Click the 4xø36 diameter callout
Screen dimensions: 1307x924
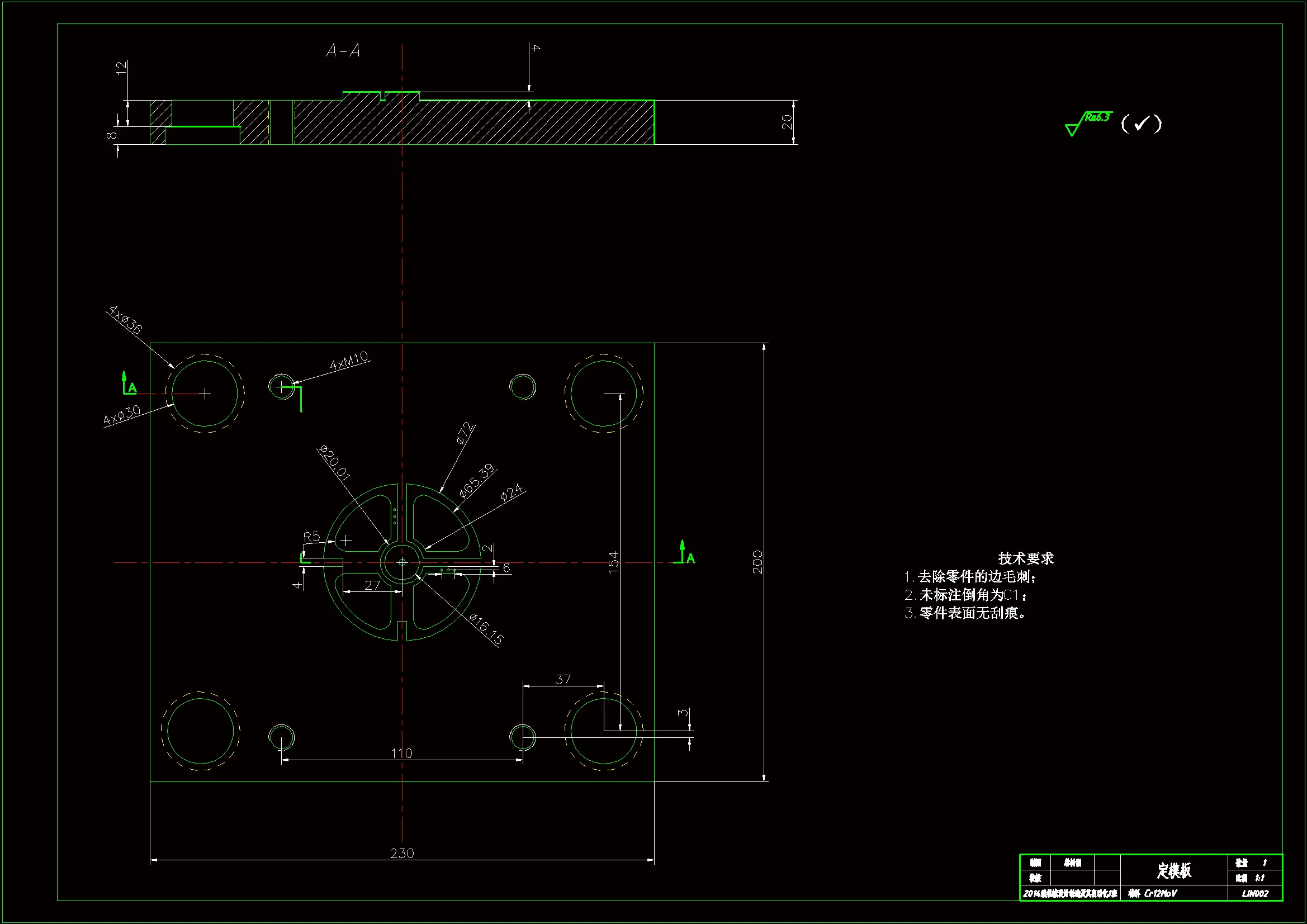tap(125, 320)
